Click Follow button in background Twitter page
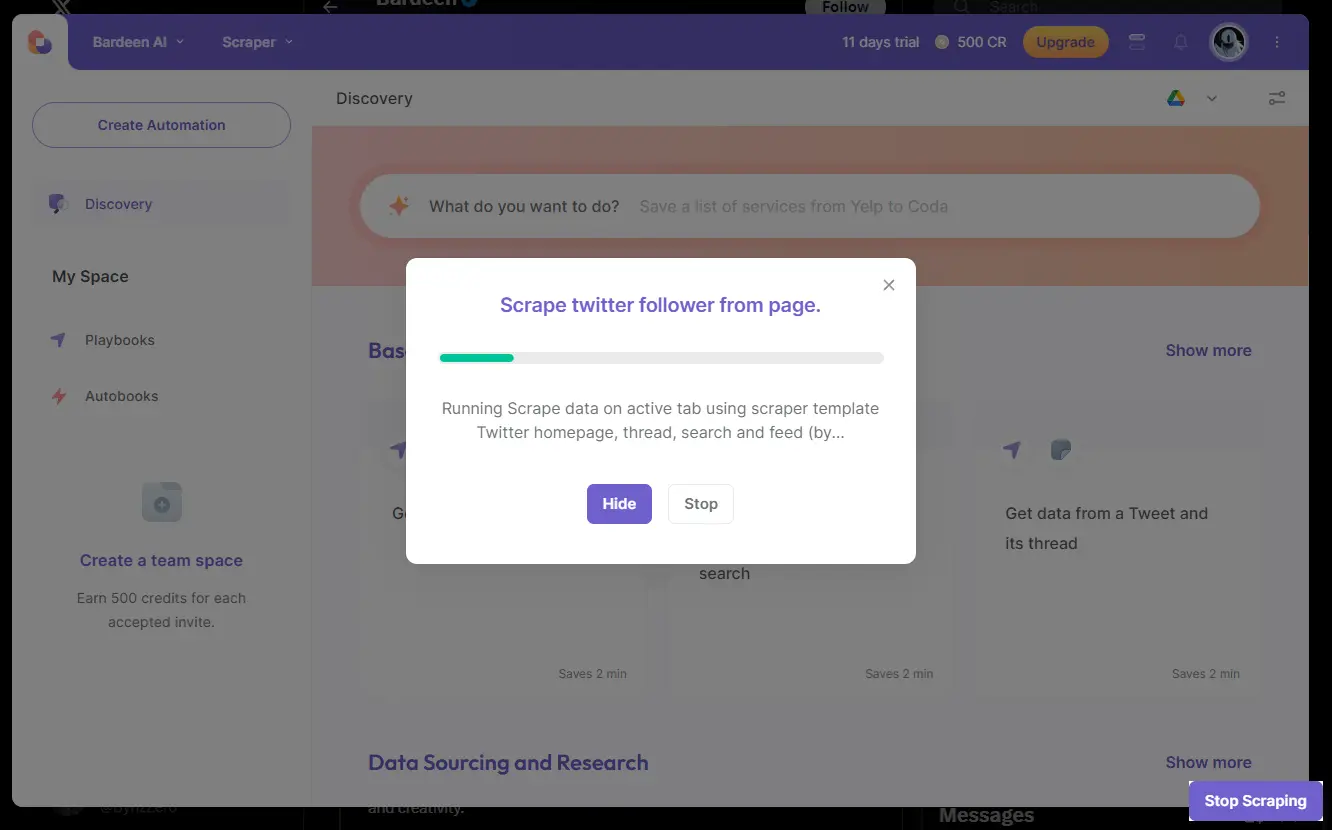Viewport: 1332px width, 830px height. pos(845,7)
